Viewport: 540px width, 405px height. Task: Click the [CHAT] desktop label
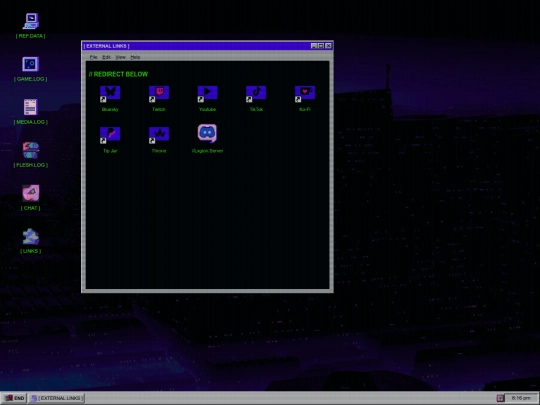[31, 208]
